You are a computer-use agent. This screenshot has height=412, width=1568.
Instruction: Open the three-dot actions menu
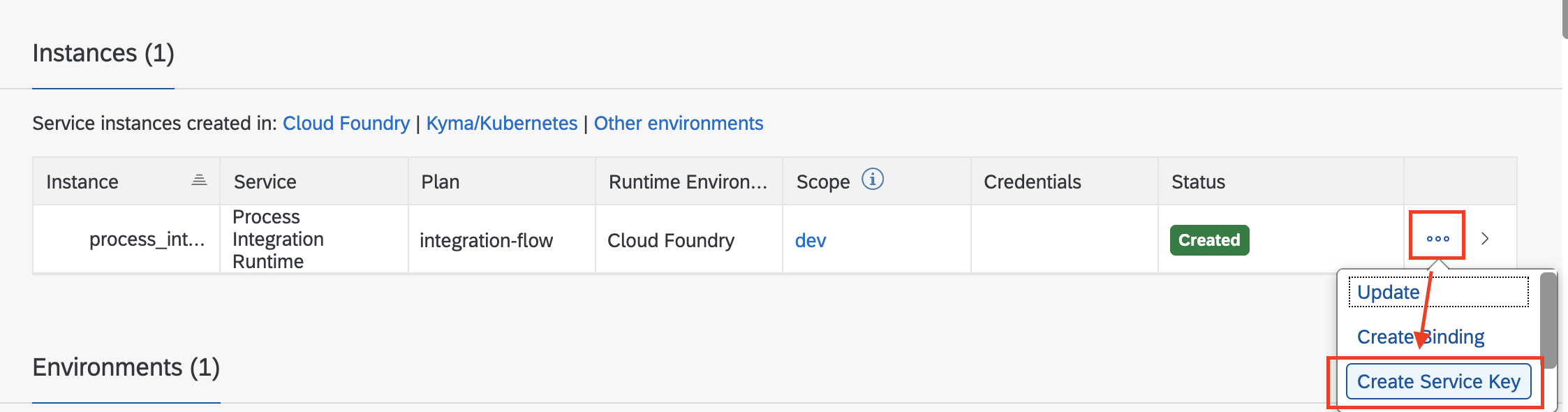[1437, 239]
